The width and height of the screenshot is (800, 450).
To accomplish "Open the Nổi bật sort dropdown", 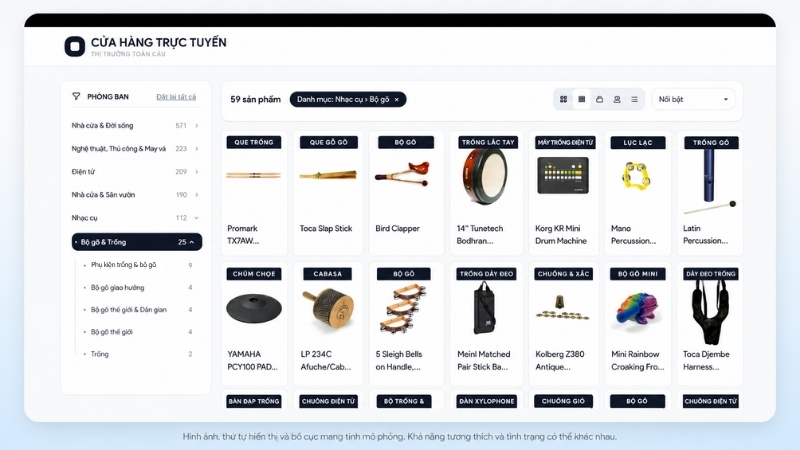I will pos(693,99).
